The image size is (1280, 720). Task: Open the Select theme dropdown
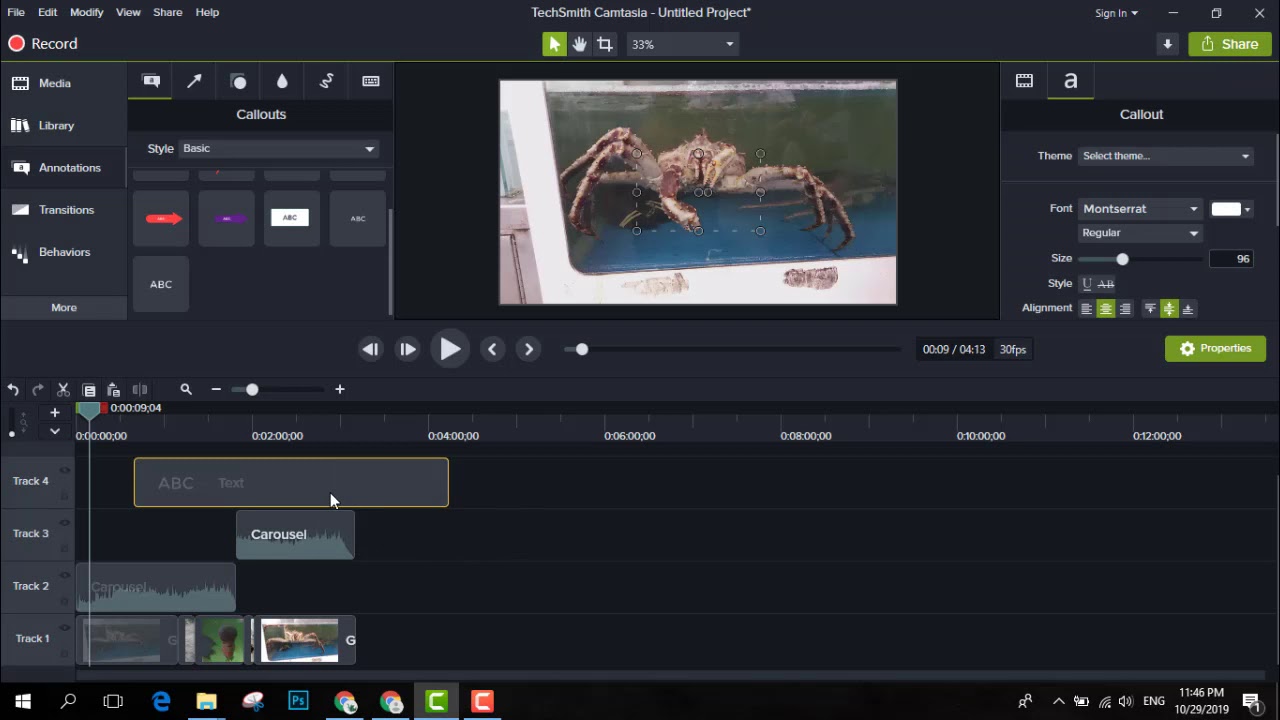[1165, 156]
